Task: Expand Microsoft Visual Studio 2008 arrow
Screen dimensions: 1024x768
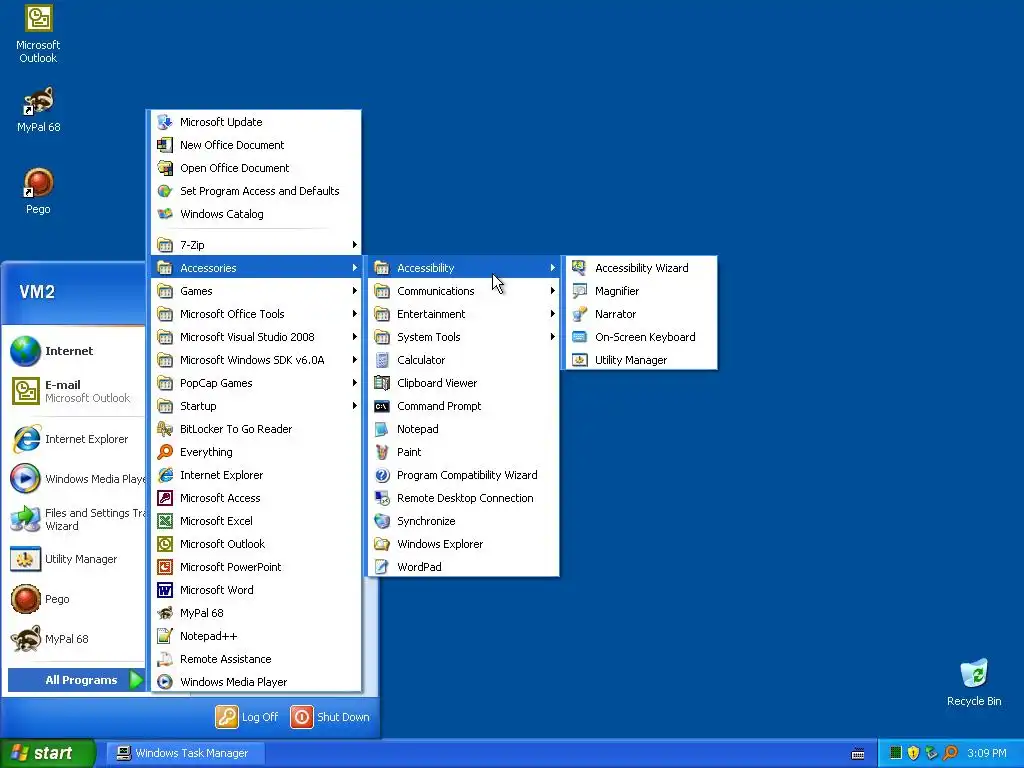Action: click(355, 337)
